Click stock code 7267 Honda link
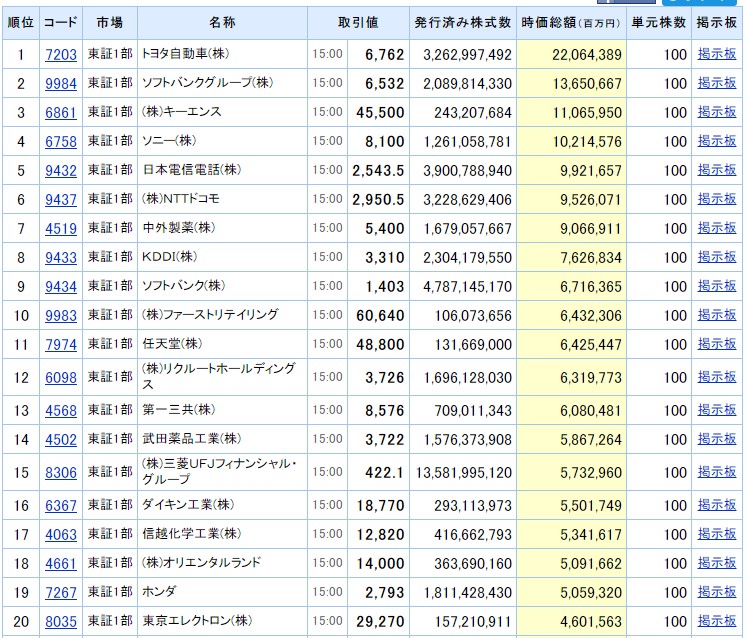This screenshot has width=747, height=638. (61, 593)
